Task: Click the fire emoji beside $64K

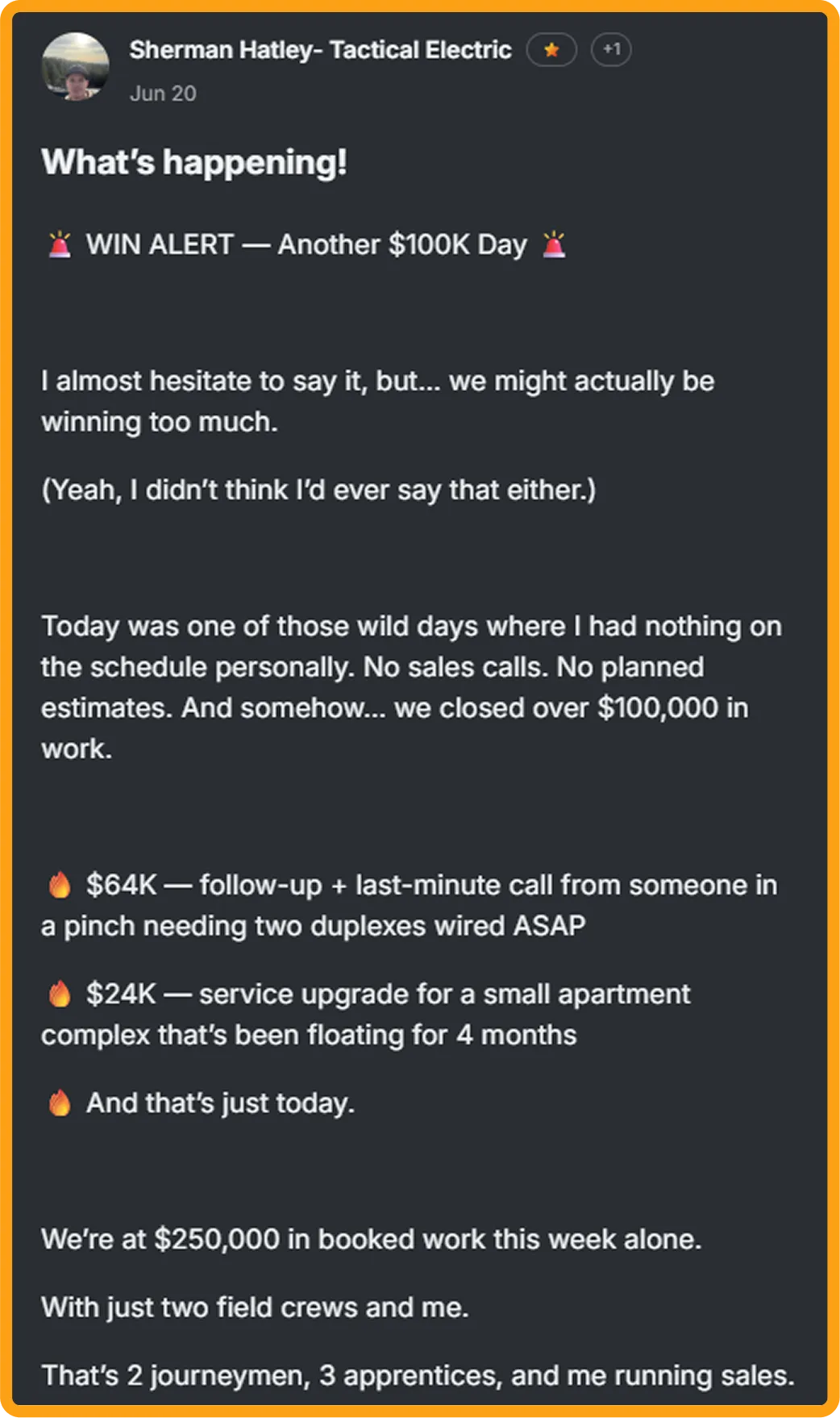Action: (60, 885)
